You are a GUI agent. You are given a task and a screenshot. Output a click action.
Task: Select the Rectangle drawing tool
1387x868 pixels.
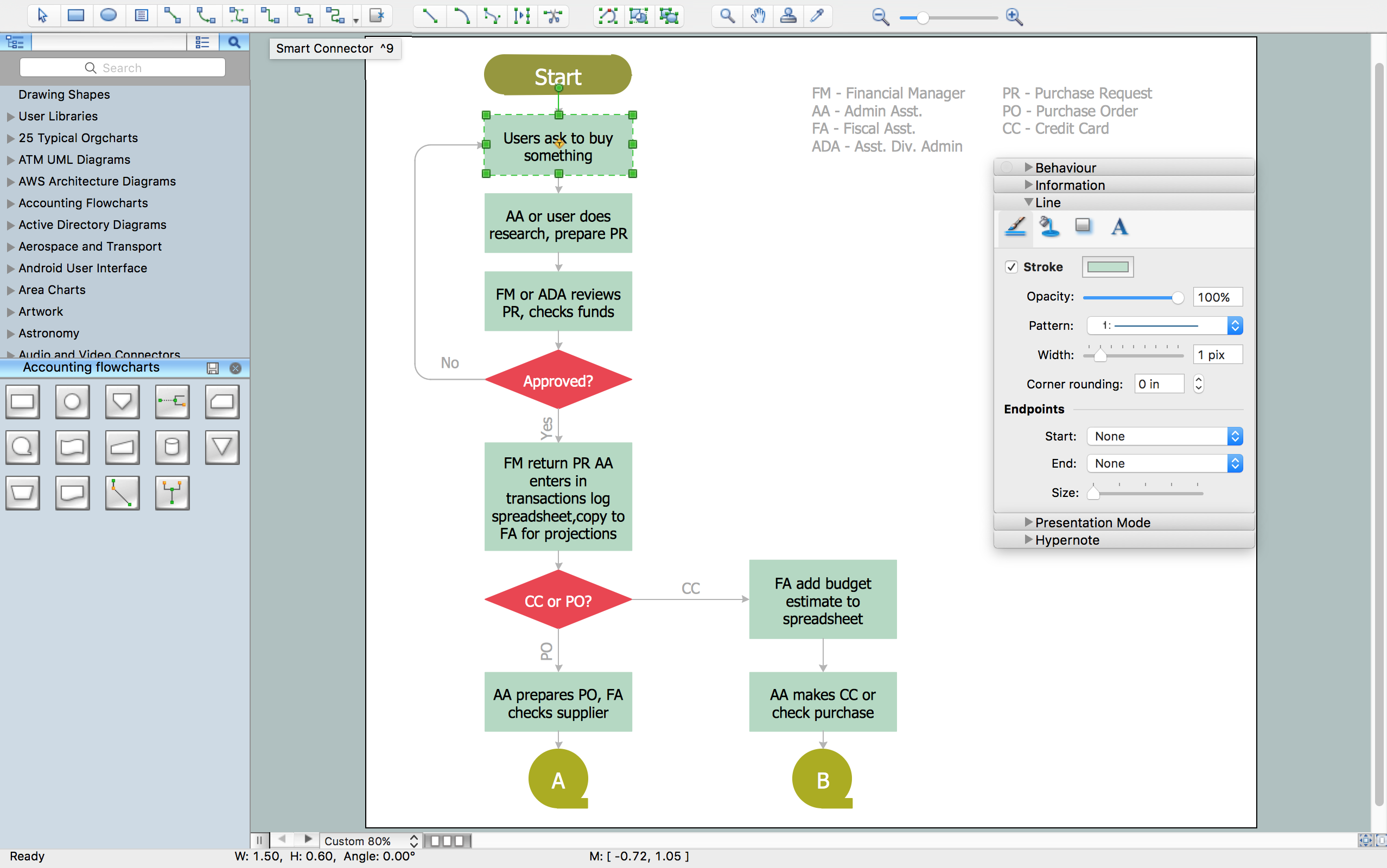tap(76, 16)
